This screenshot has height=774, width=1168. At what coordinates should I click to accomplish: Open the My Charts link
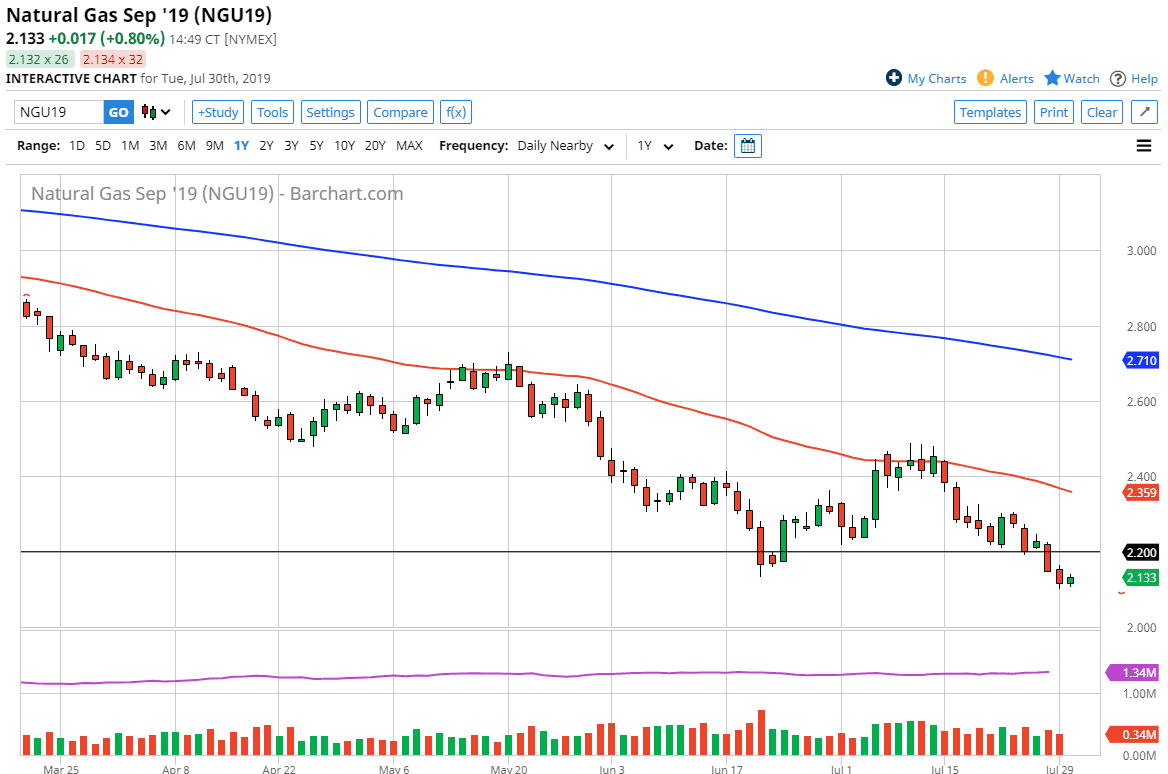point(936,78)
